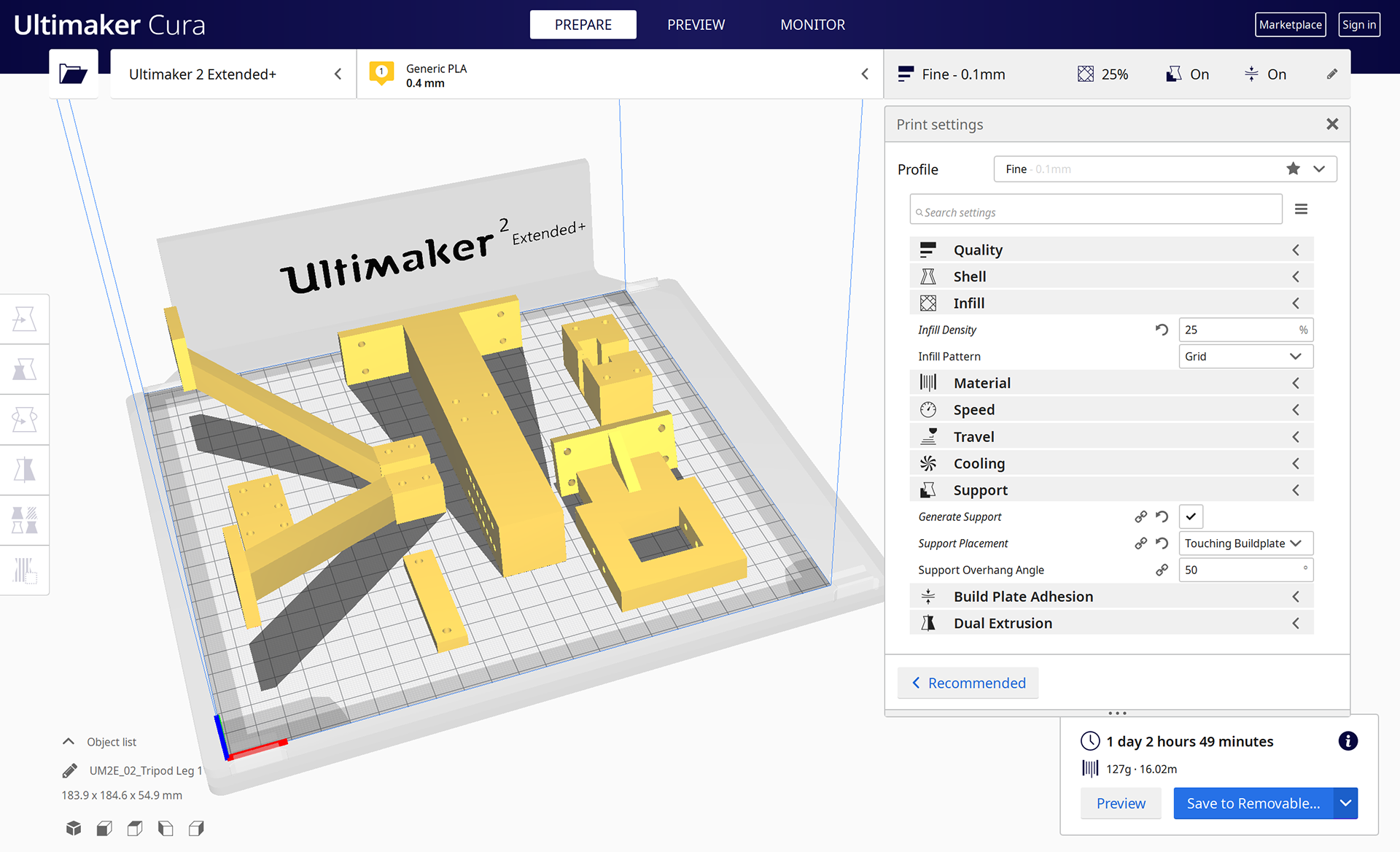Click the support On summary icon
The height and width of the screenshot is (852, 1400).
[x=1174, y=74]
